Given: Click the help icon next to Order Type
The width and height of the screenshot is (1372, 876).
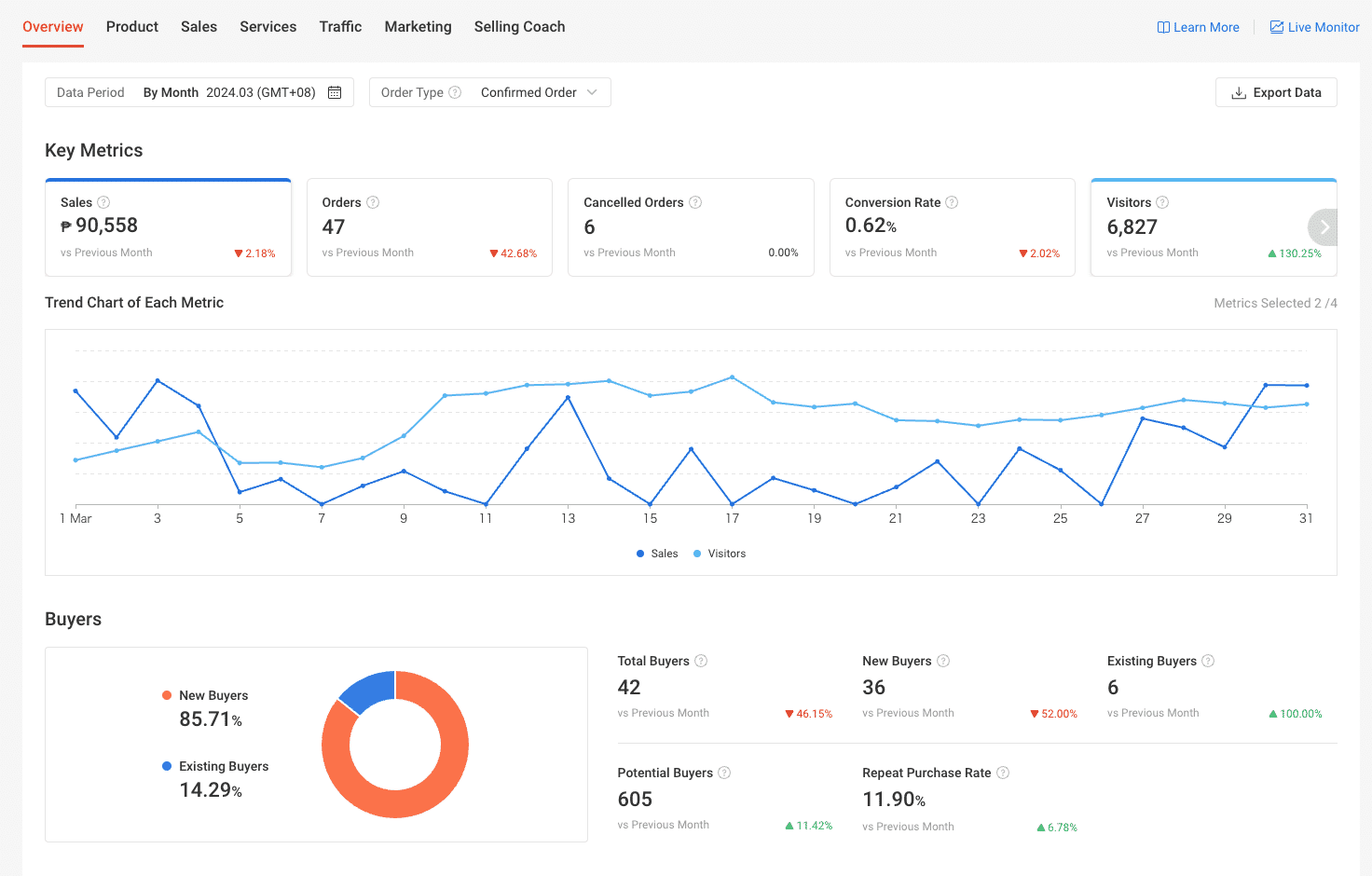Looking at the screenshot, I should pos(455,92).
